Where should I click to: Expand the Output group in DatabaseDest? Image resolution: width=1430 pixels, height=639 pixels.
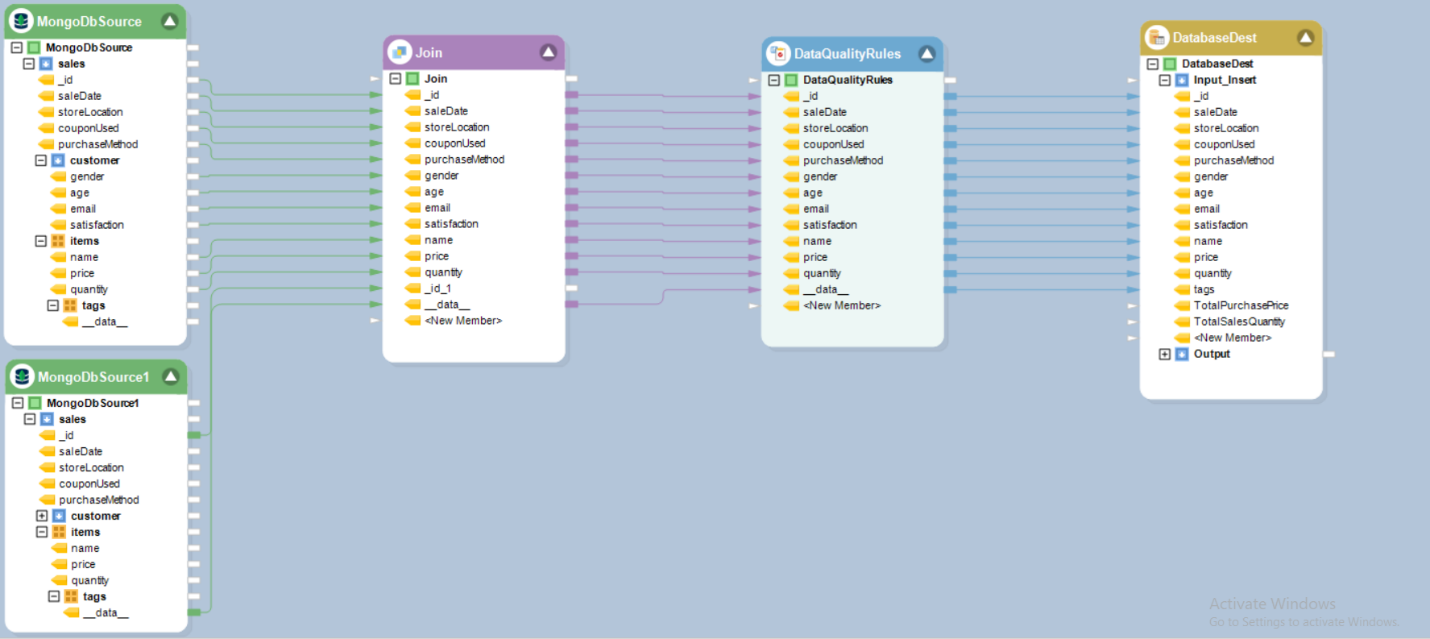[1165, 354]
